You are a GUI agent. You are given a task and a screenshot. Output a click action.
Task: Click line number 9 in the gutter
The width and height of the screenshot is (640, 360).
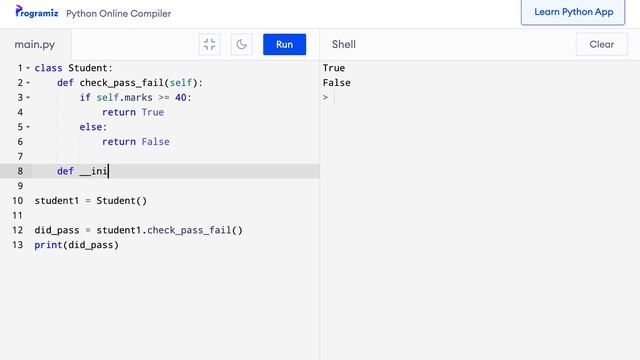click(x=20, y=186)
